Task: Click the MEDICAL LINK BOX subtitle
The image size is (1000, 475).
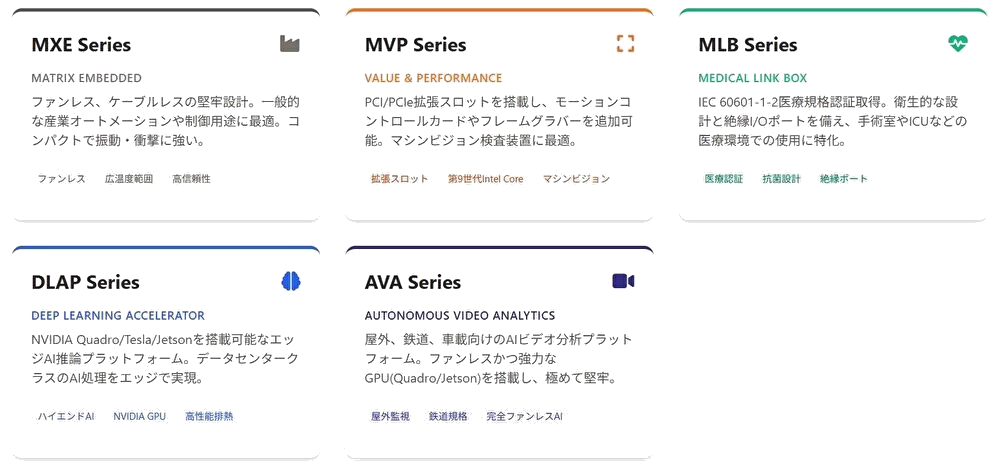Action: point(752,78)
